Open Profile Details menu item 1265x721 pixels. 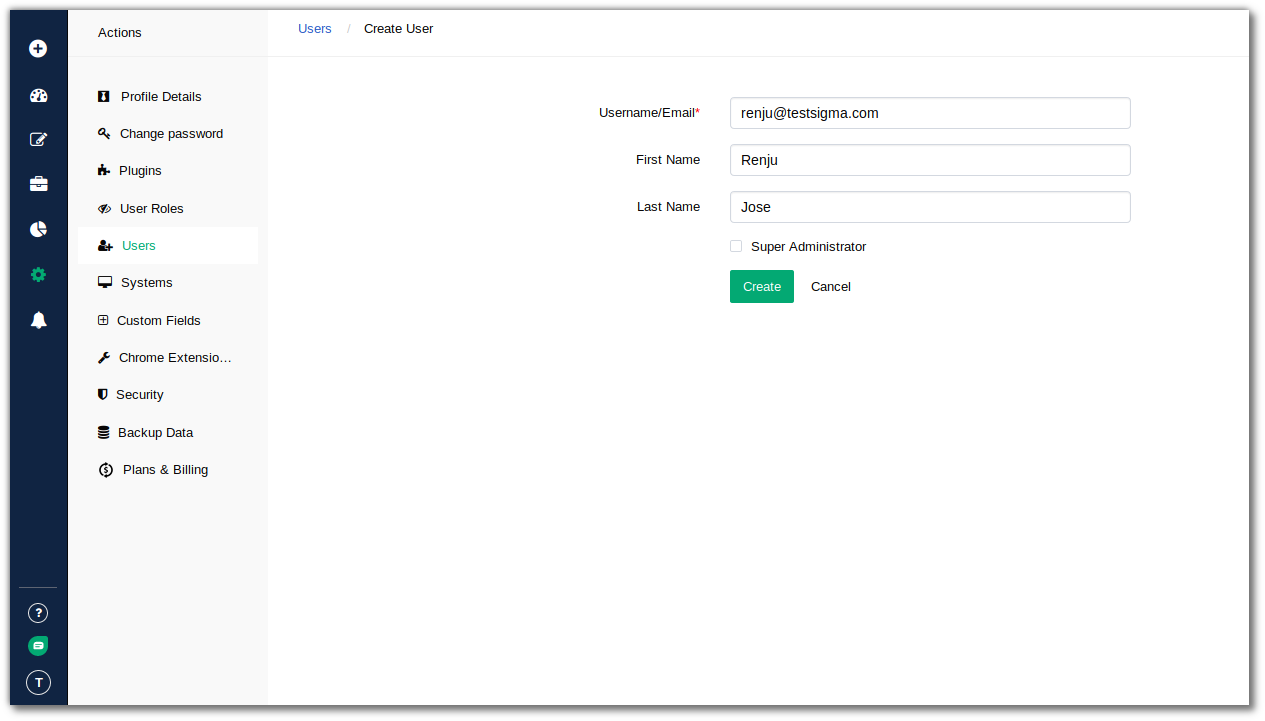click(x=168, y=97)
